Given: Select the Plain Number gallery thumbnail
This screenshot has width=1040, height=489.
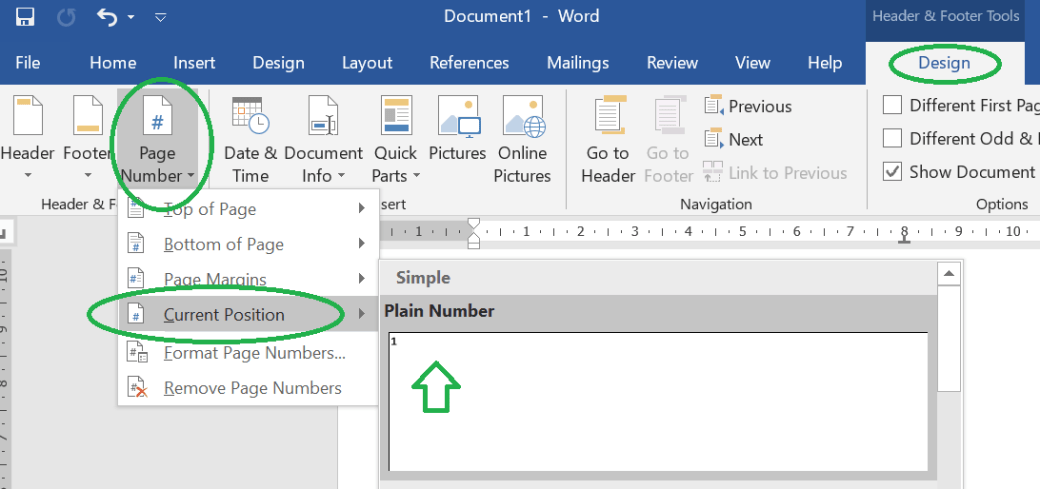Looking at the screenshot, I should [657, 400].
